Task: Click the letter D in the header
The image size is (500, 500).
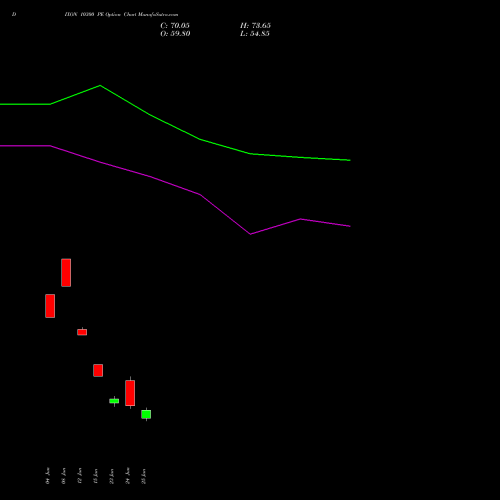Action: point(14,15)
